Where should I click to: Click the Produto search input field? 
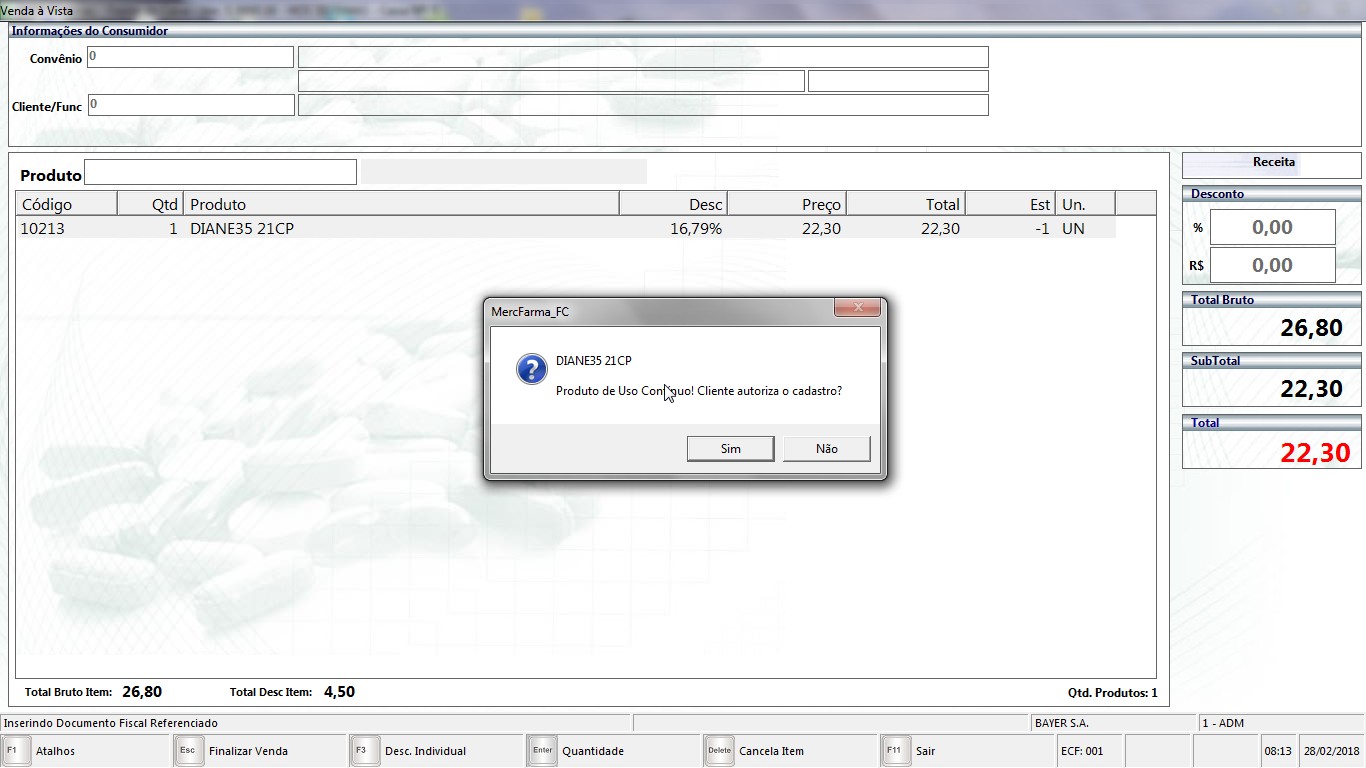coord(220,173)
